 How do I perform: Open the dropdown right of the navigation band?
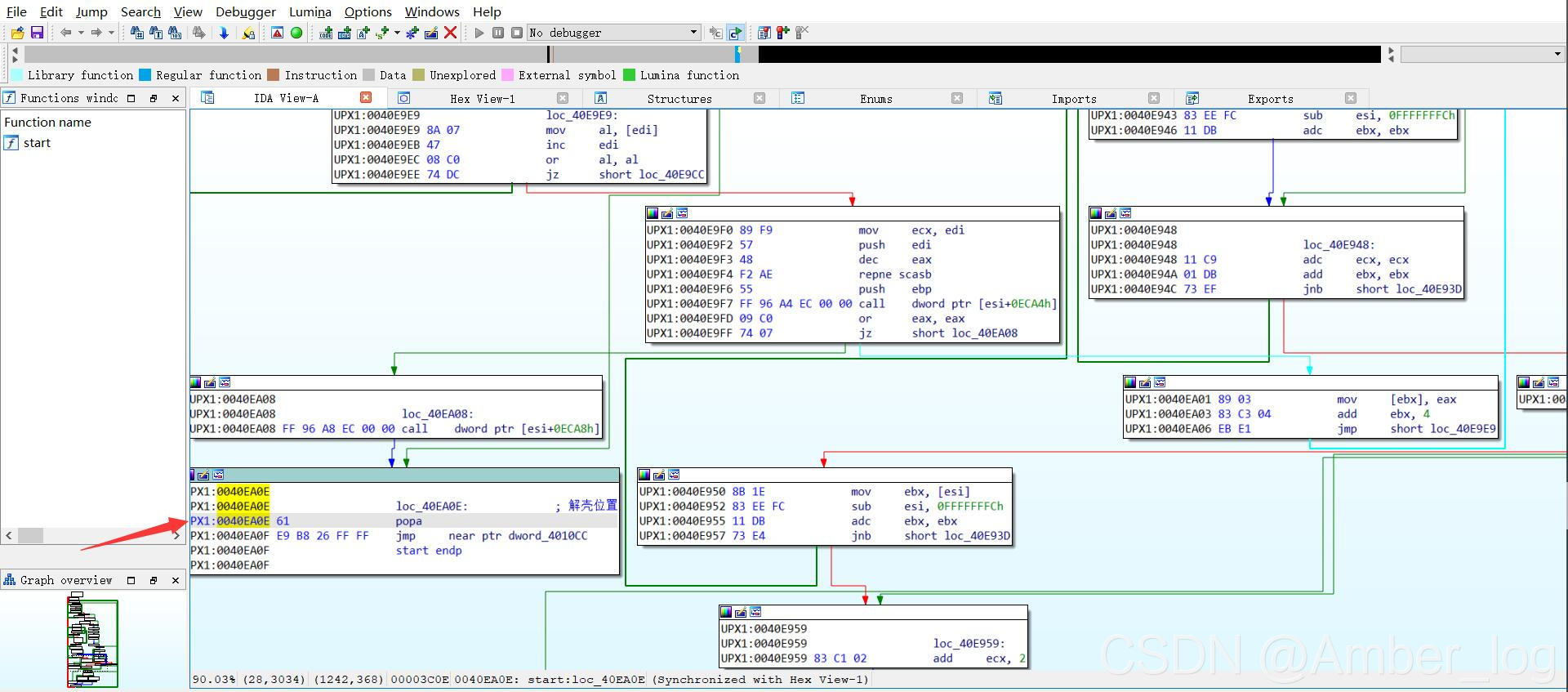point(1557,55)
